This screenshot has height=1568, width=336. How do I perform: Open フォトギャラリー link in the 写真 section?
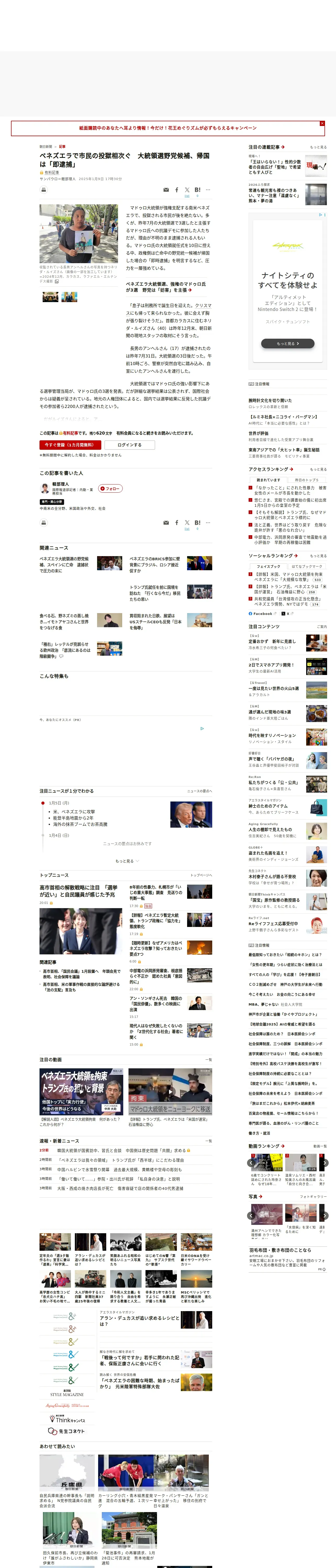pos(313,1197)
